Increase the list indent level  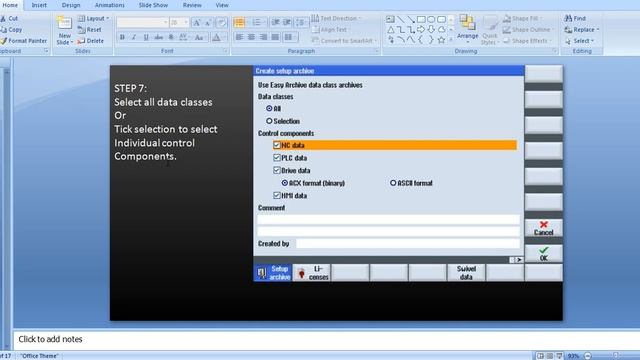click(287, 22)
